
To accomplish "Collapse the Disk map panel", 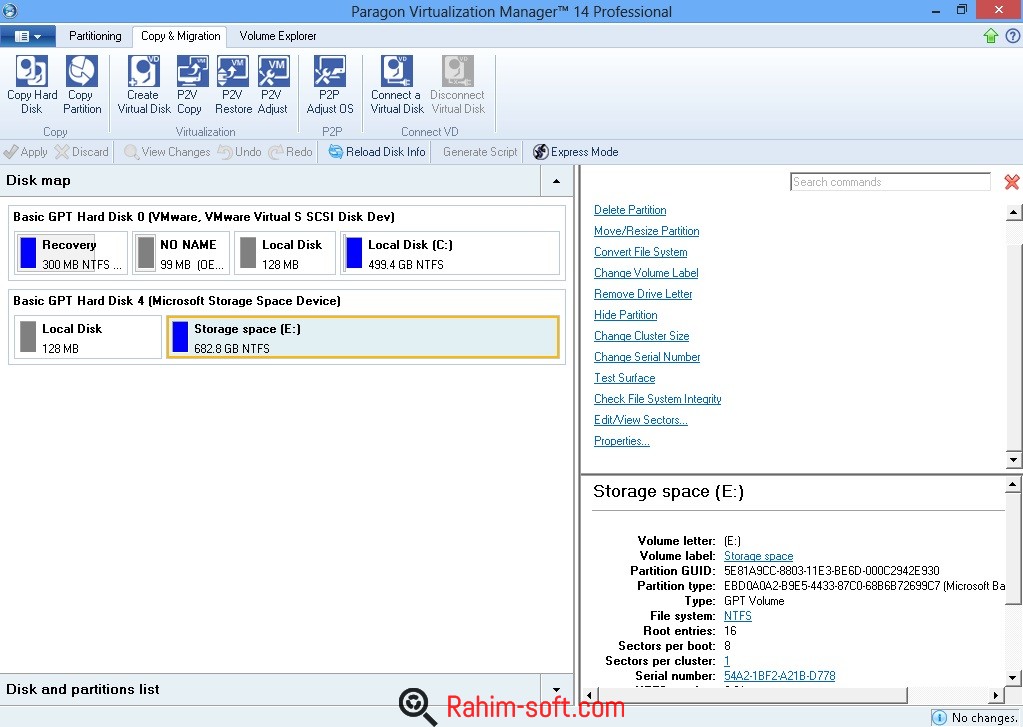I will click(557, 181).
